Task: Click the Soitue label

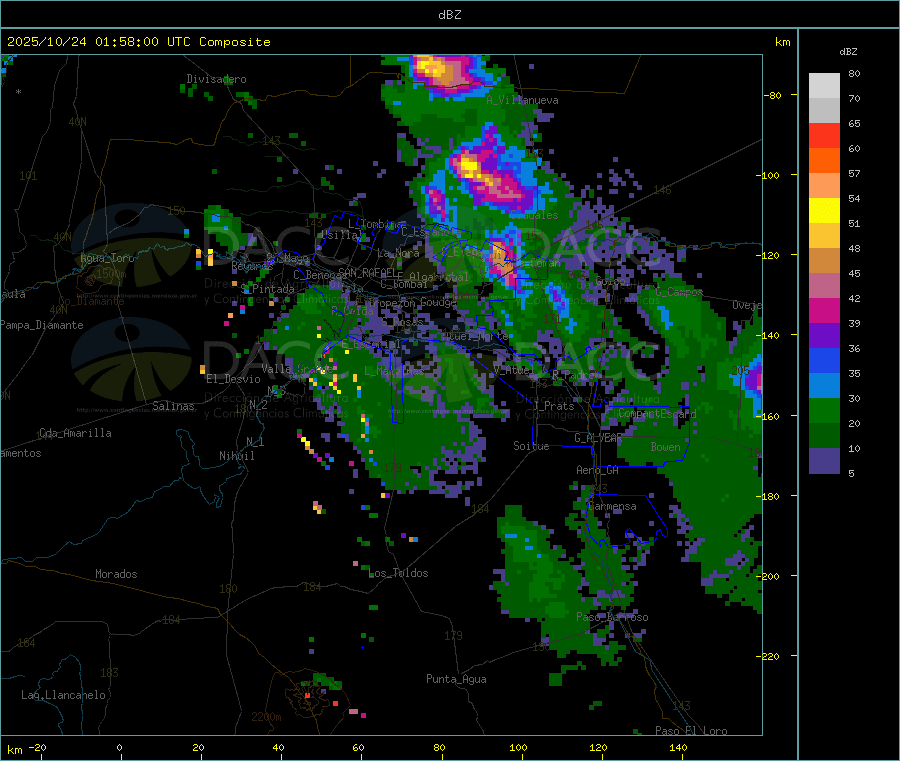Action: click(531, 446)
